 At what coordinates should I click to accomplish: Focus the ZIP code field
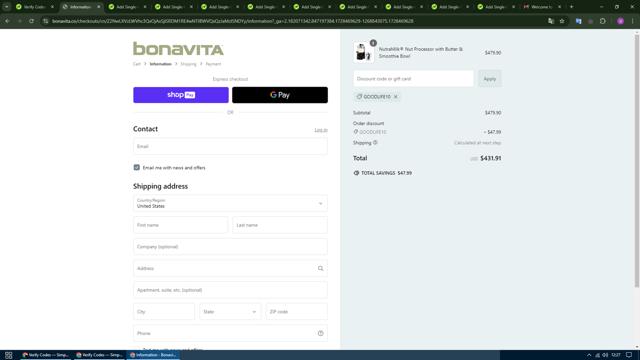pyautogui.click(x=296, y=312)
